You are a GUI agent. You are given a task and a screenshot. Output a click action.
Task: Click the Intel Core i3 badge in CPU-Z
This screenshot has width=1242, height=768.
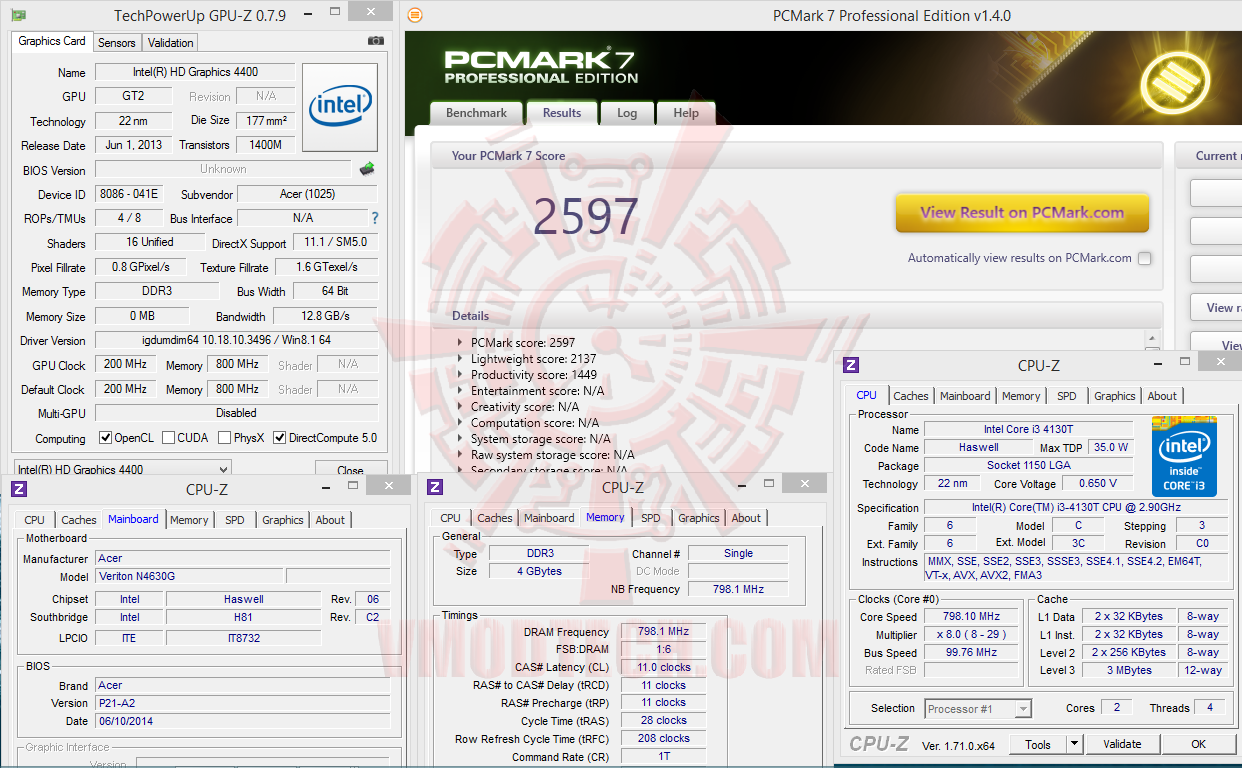[1184, 456]
